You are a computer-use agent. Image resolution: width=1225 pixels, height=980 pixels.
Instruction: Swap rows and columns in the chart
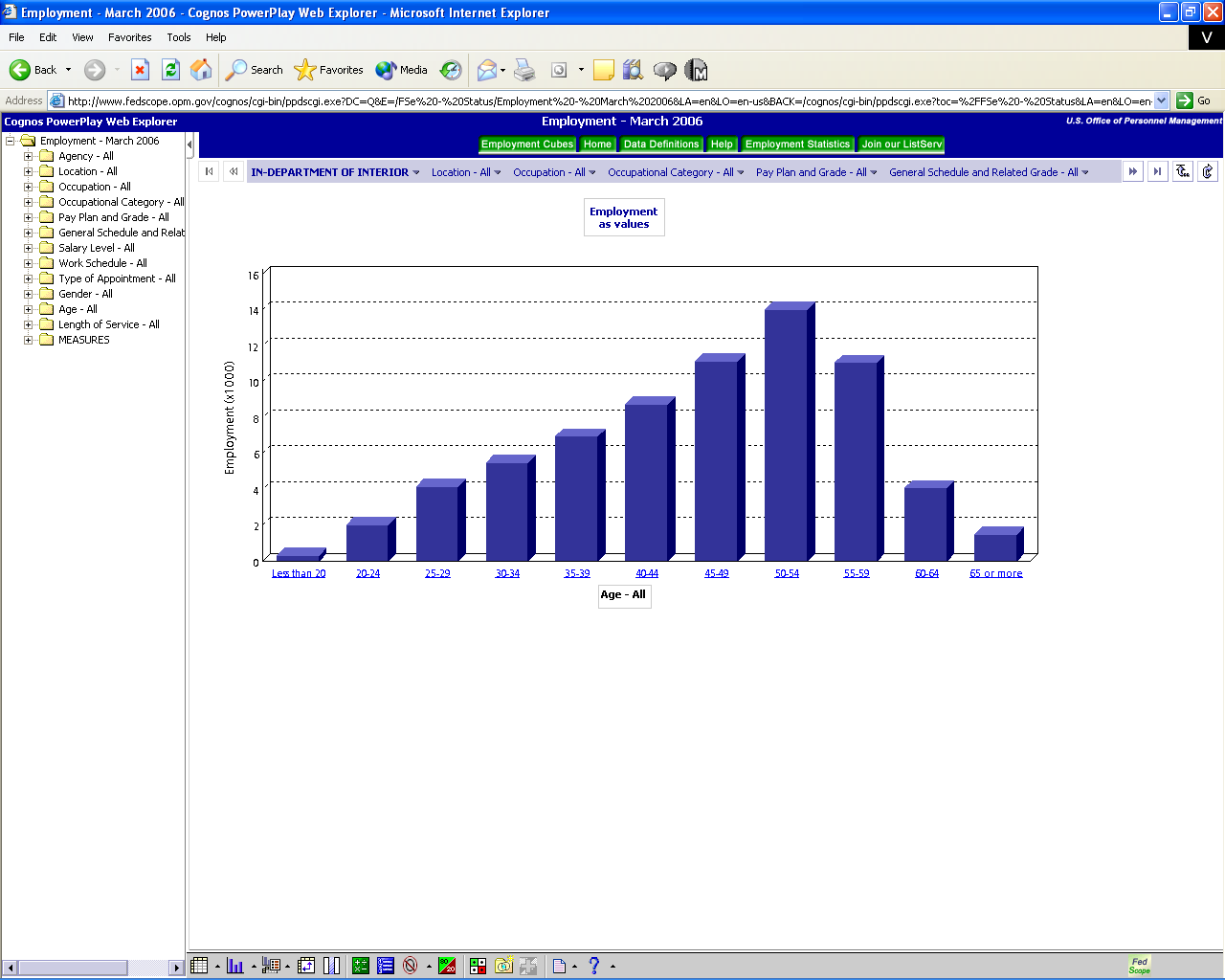(x=304, y=965)
